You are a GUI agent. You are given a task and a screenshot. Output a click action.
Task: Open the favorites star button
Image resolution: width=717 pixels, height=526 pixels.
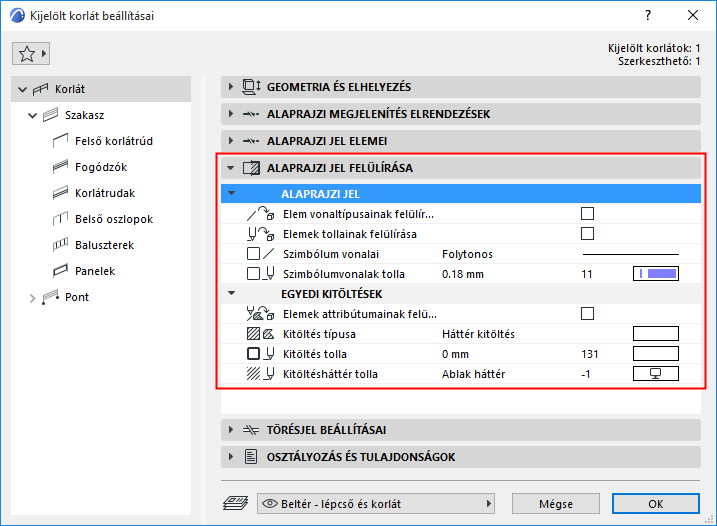[x=31, y=54]
